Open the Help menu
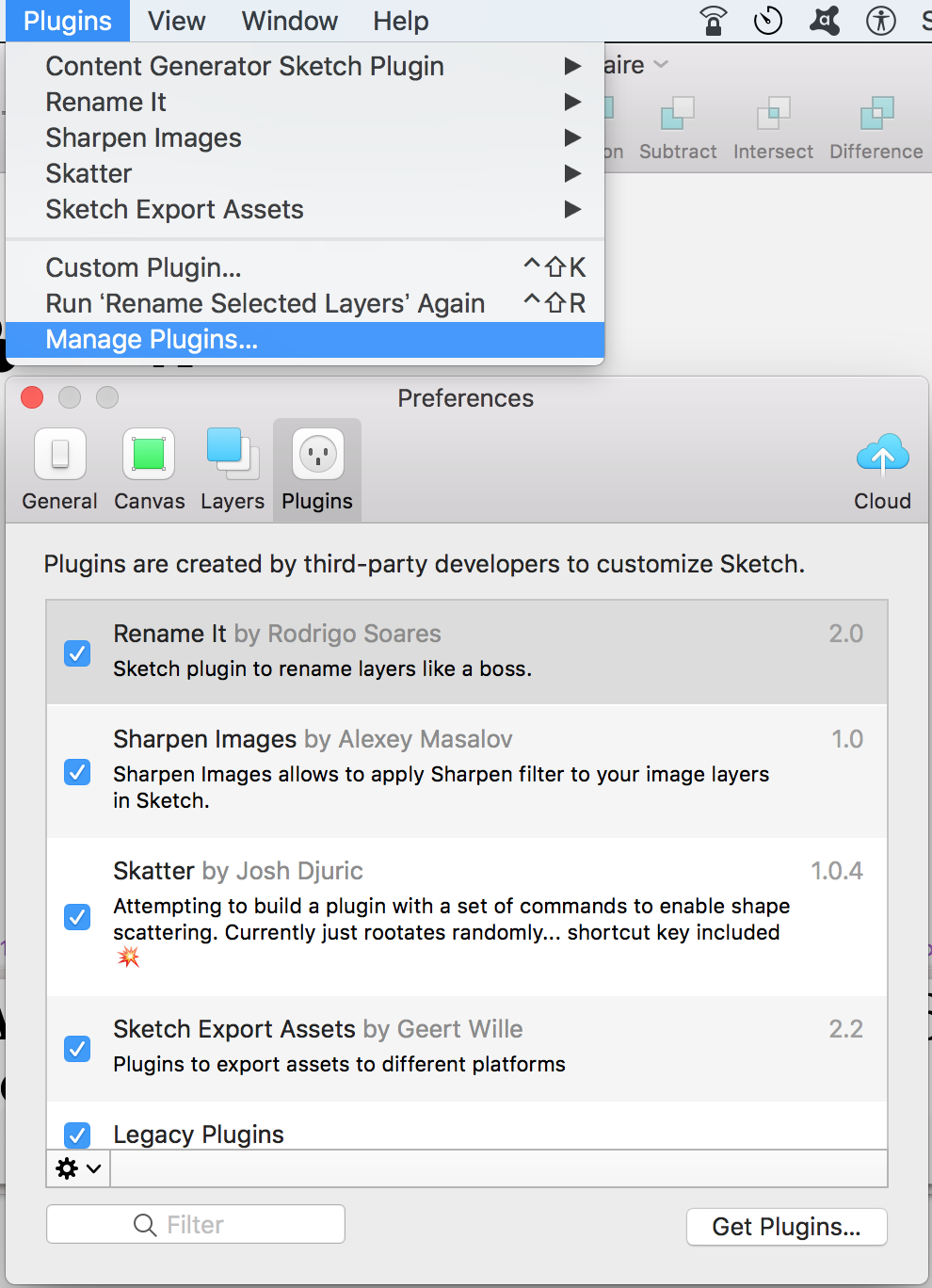Image resolution: width=932 pixels, height=1288 pixels. coord(400,21)
